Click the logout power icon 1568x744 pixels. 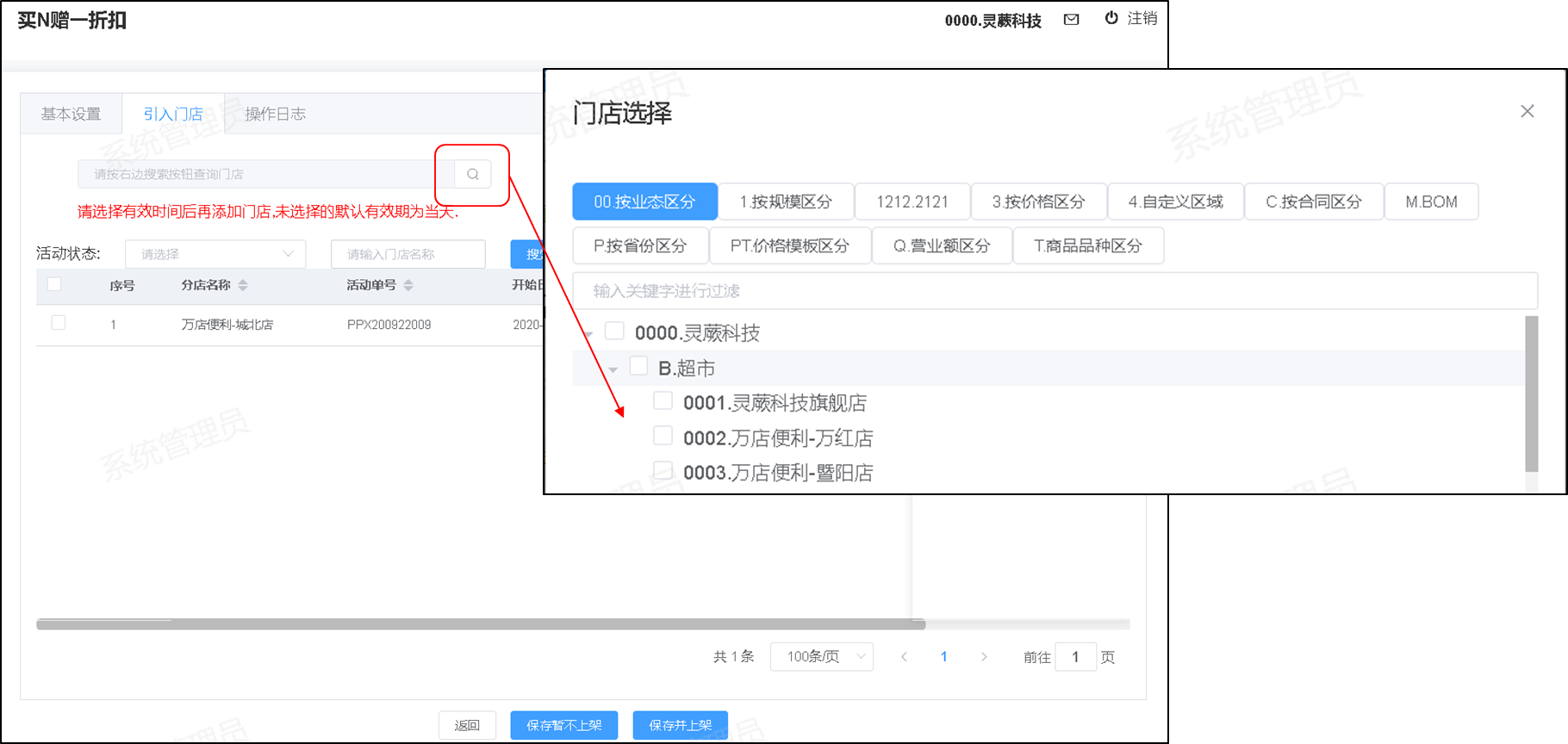[1111, 18]
